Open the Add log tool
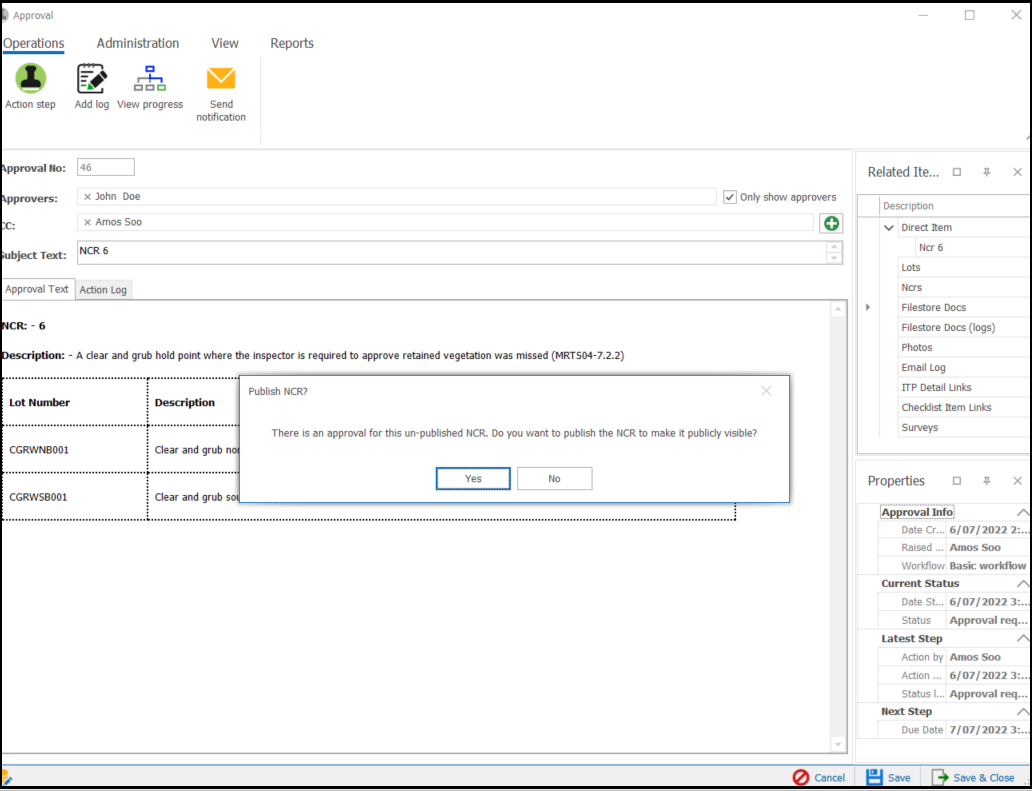This screenshot has height=791, width=1032. 91,79
